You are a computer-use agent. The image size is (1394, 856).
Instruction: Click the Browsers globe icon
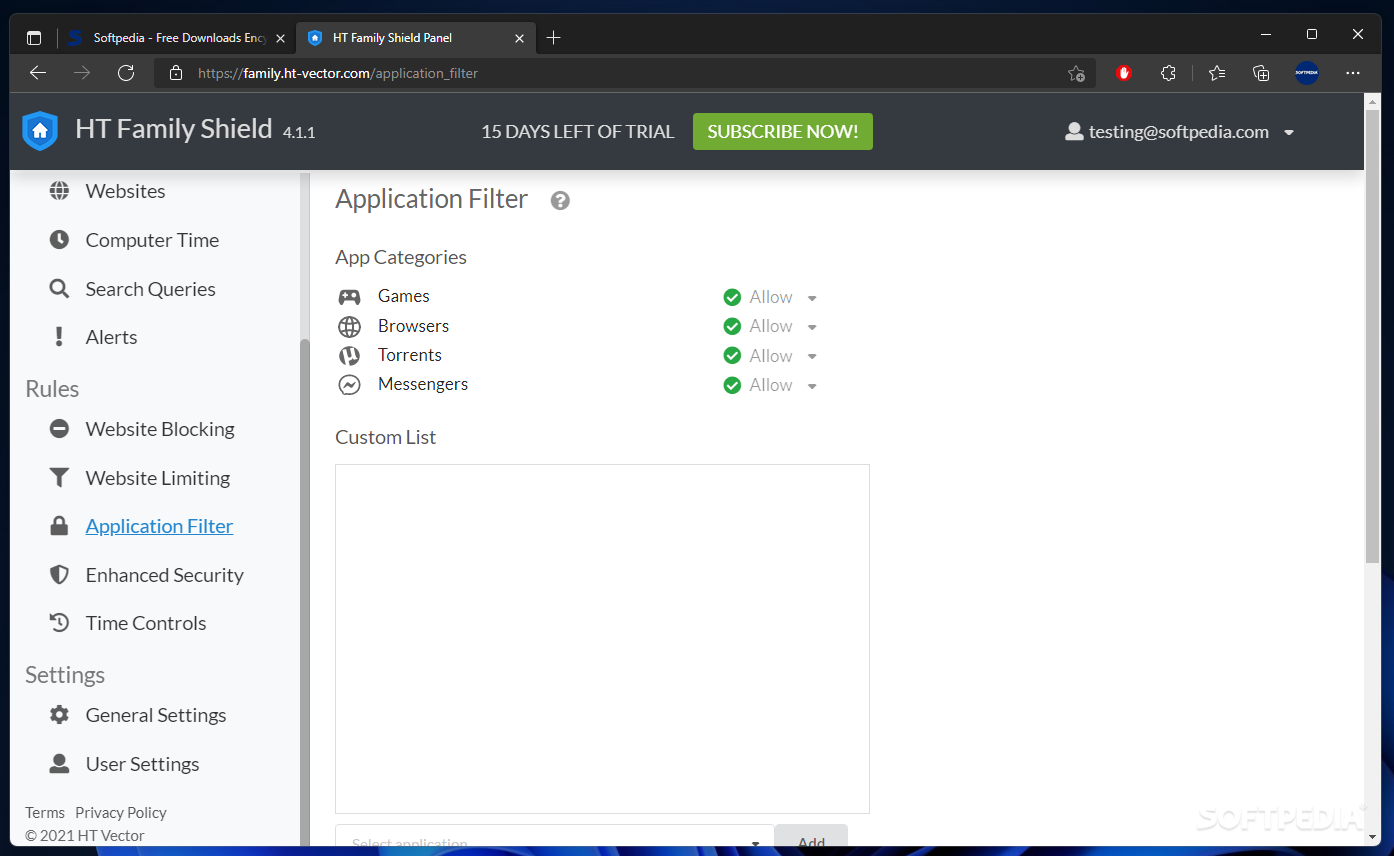(349, 327)
